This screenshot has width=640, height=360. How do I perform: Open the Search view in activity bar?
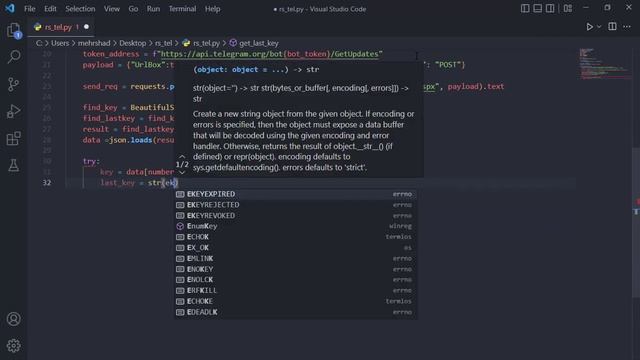13,57
